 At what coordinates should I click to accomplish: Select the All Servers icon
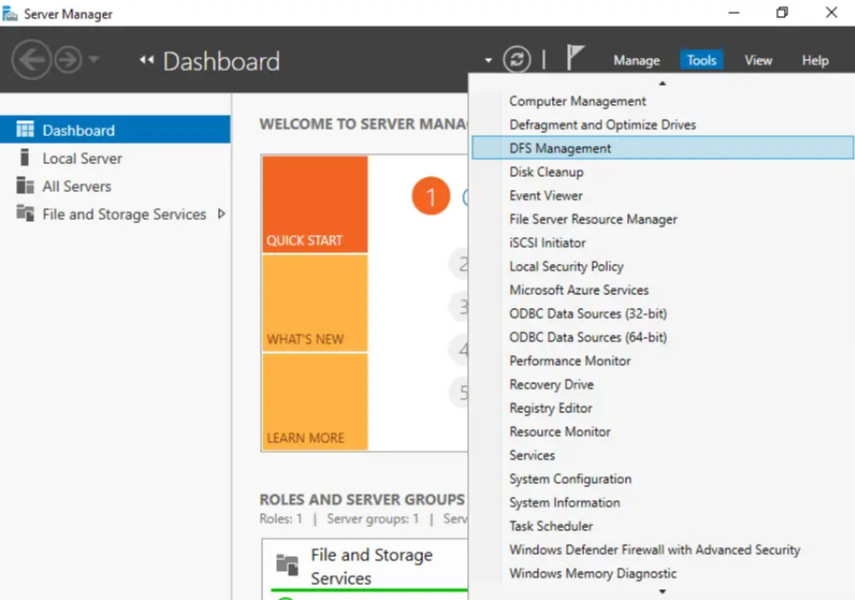25,185
